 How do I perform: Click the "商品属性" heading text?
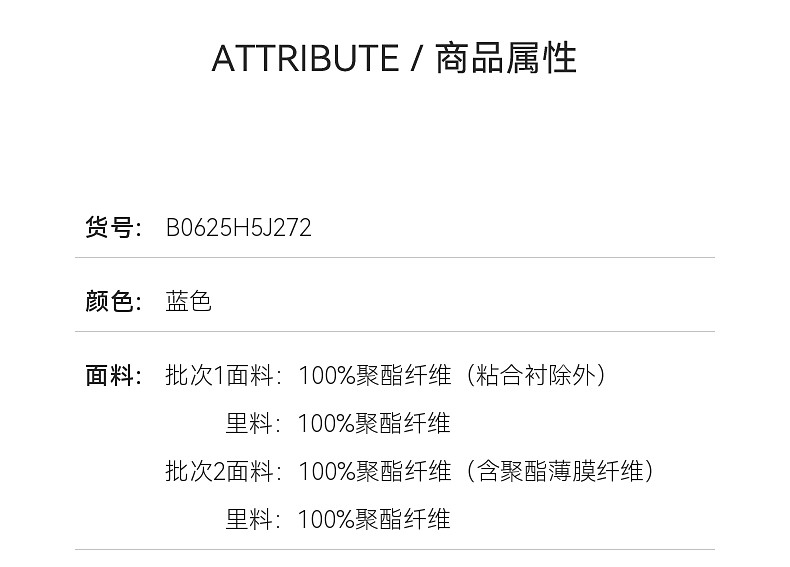pos(506,59)
